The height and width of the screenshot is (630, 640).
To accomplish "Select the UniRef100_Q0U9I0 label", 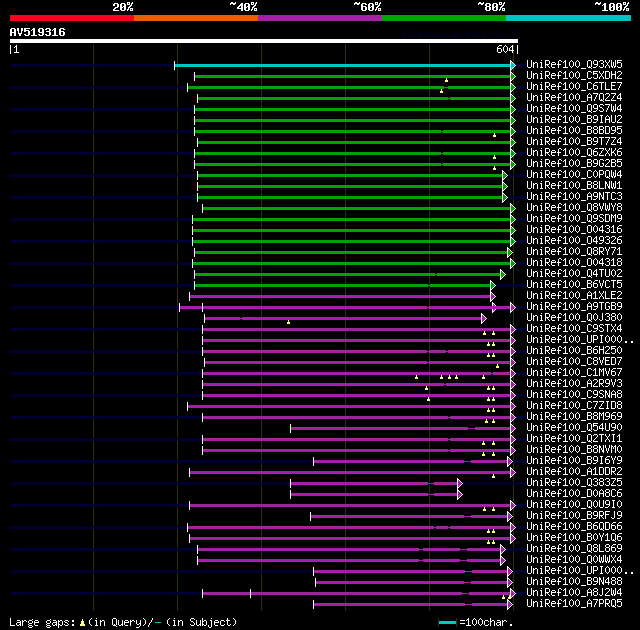I will pos(574,505).
